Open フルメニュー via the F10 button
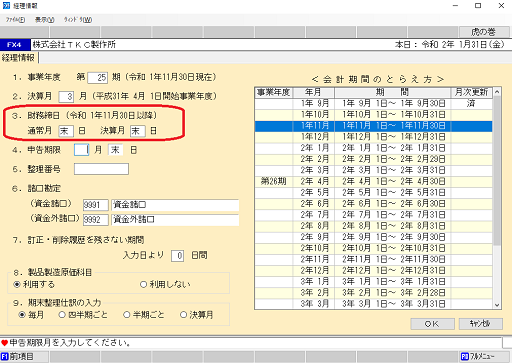The height and width of the screenshot is (363, 512). (x=483, y=357)
